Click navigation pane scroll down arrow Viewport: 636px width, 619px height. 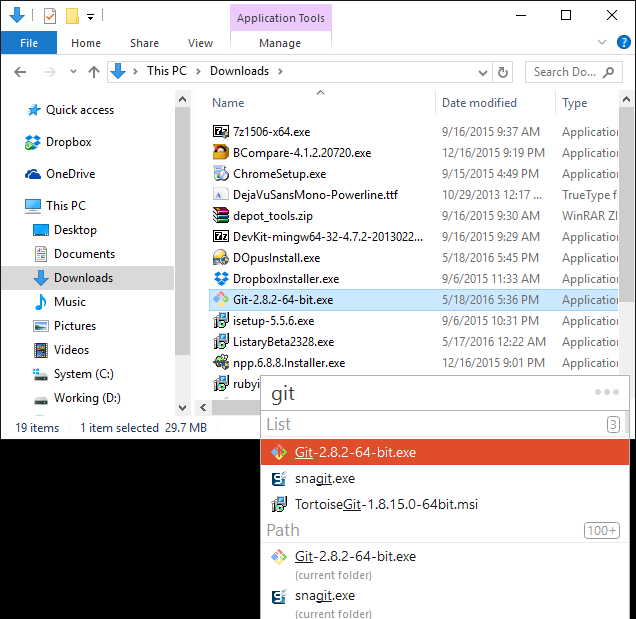(183, 407)
